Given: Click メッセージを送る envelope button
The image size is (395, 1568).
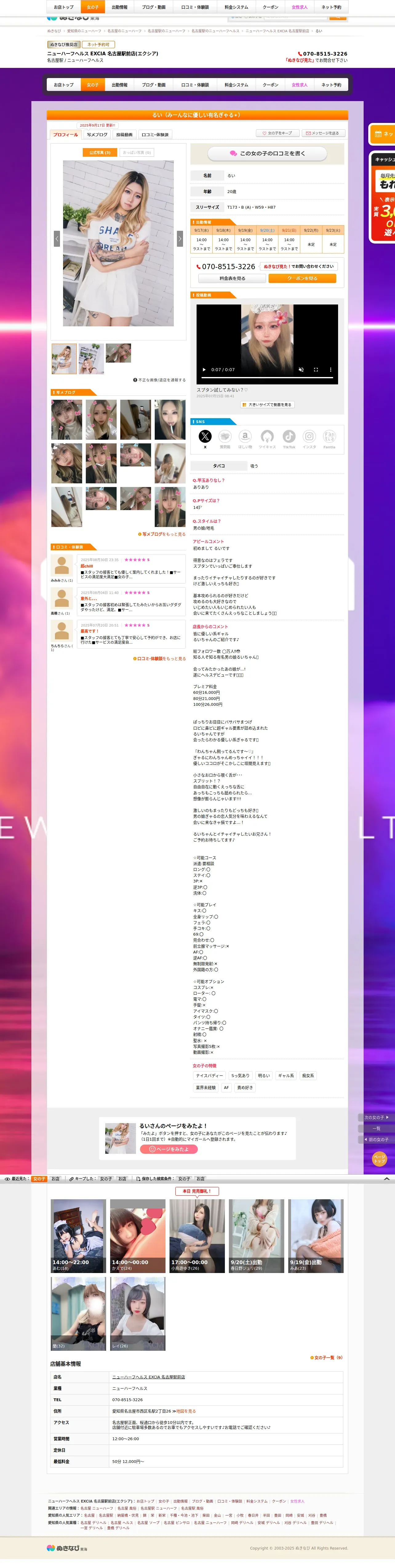Looking at the screenshot, I should click(323, 133).
